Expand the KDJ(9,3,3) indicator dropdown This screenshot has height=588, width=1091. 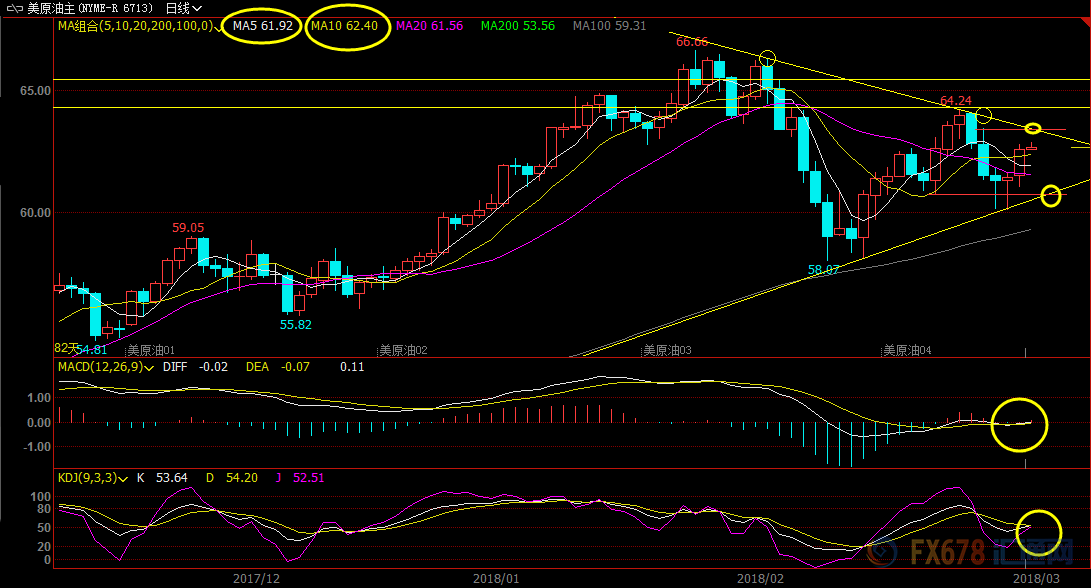[123, 479]
